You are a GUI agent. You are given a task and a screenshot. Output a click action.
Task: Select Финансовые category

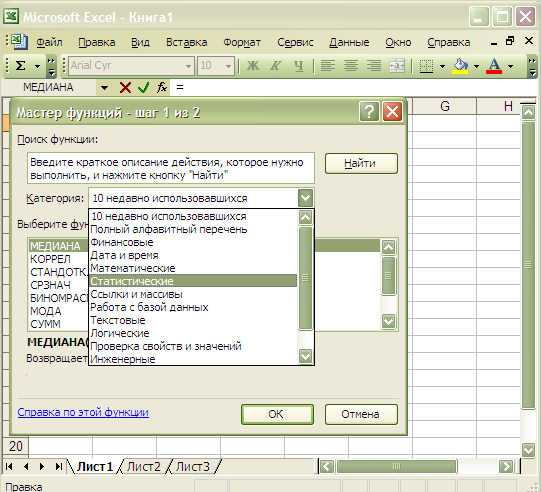point(193,242)
